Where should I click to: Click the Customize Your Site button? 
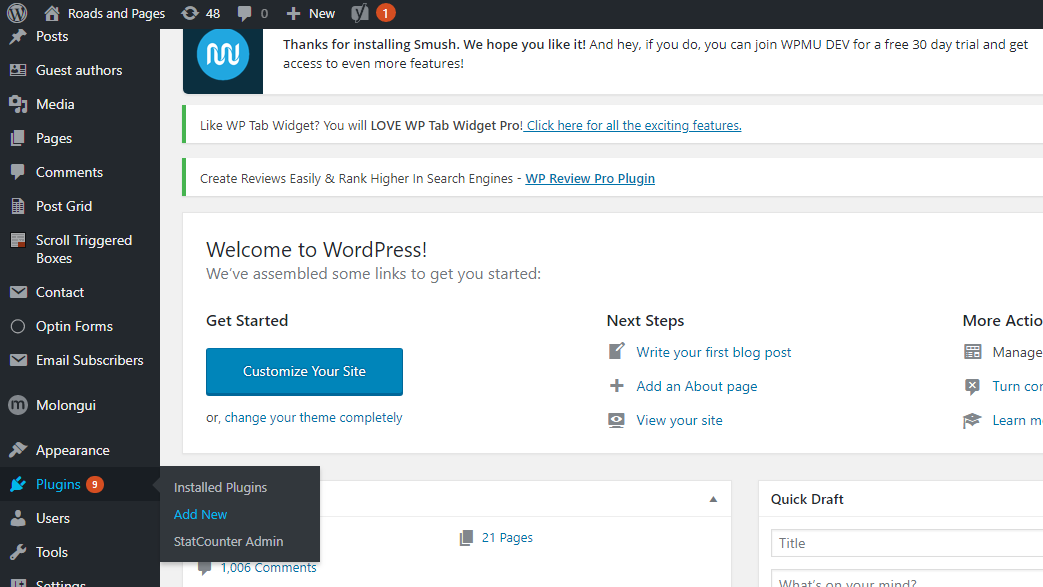pyautogui.click(x=304, y=371)
